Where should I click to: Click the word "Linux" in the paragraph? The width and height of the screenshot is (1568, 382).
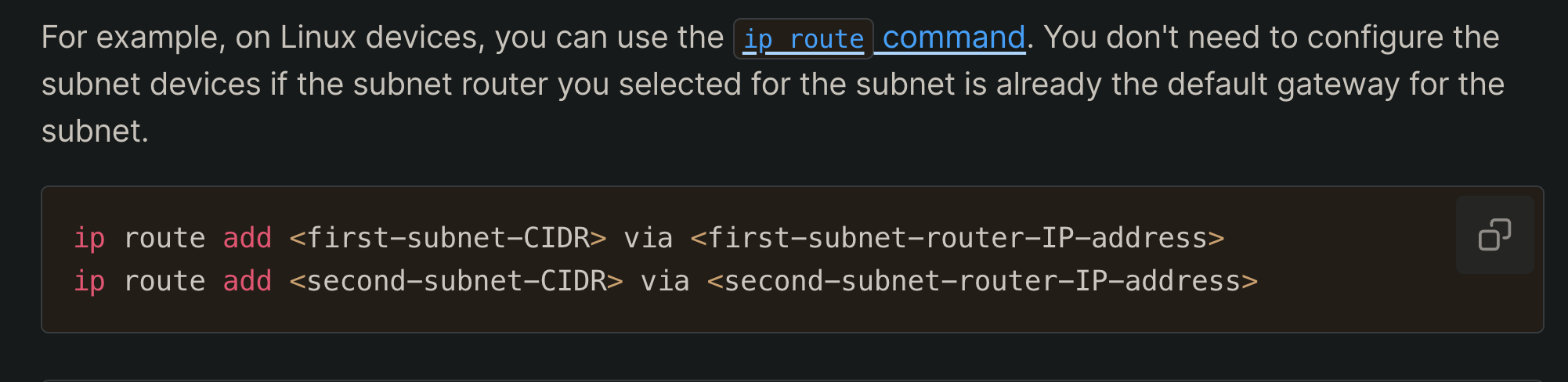coord(318,38)
